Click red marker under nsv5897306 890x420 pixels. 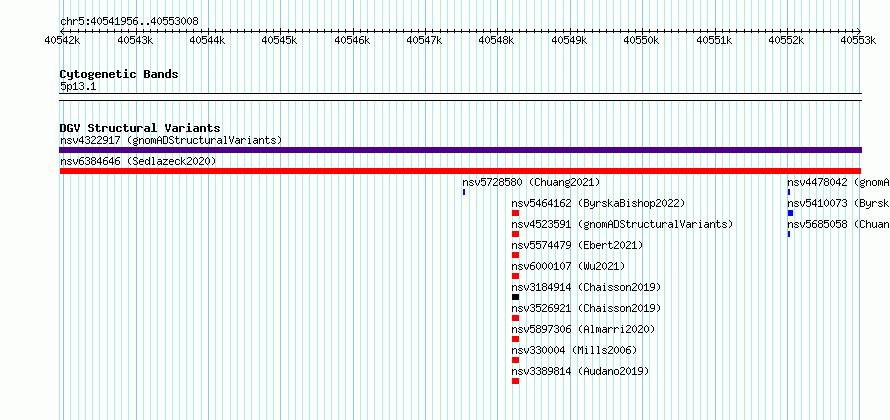[515, 339]
